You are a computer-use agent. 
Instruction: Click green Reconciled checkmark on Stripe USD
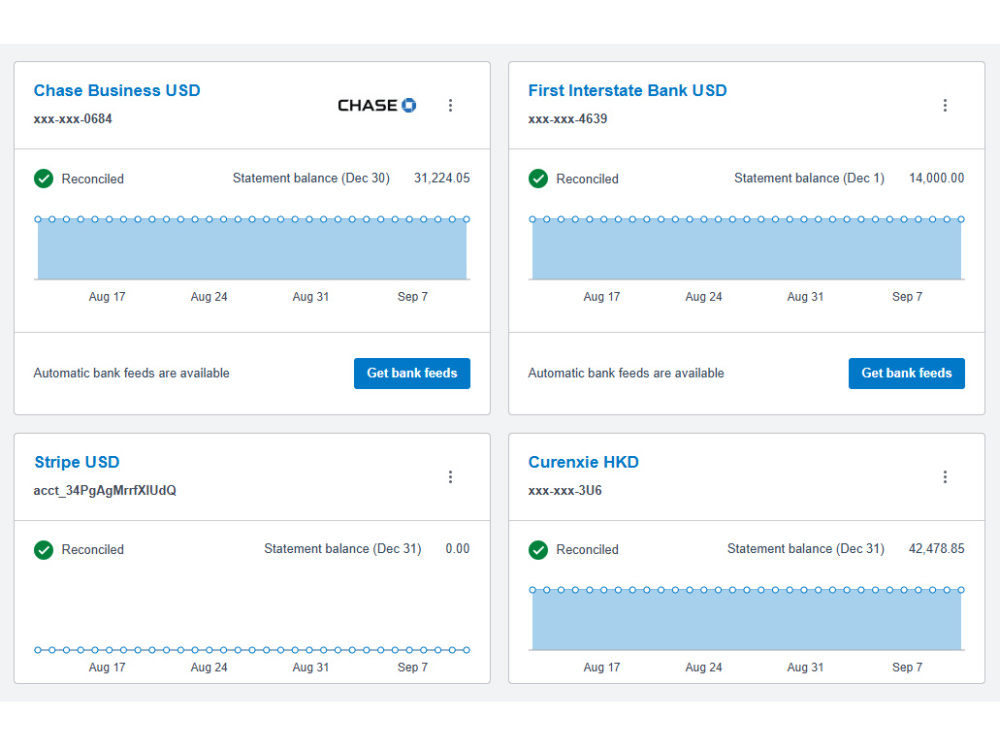click(x=43, y=550)
